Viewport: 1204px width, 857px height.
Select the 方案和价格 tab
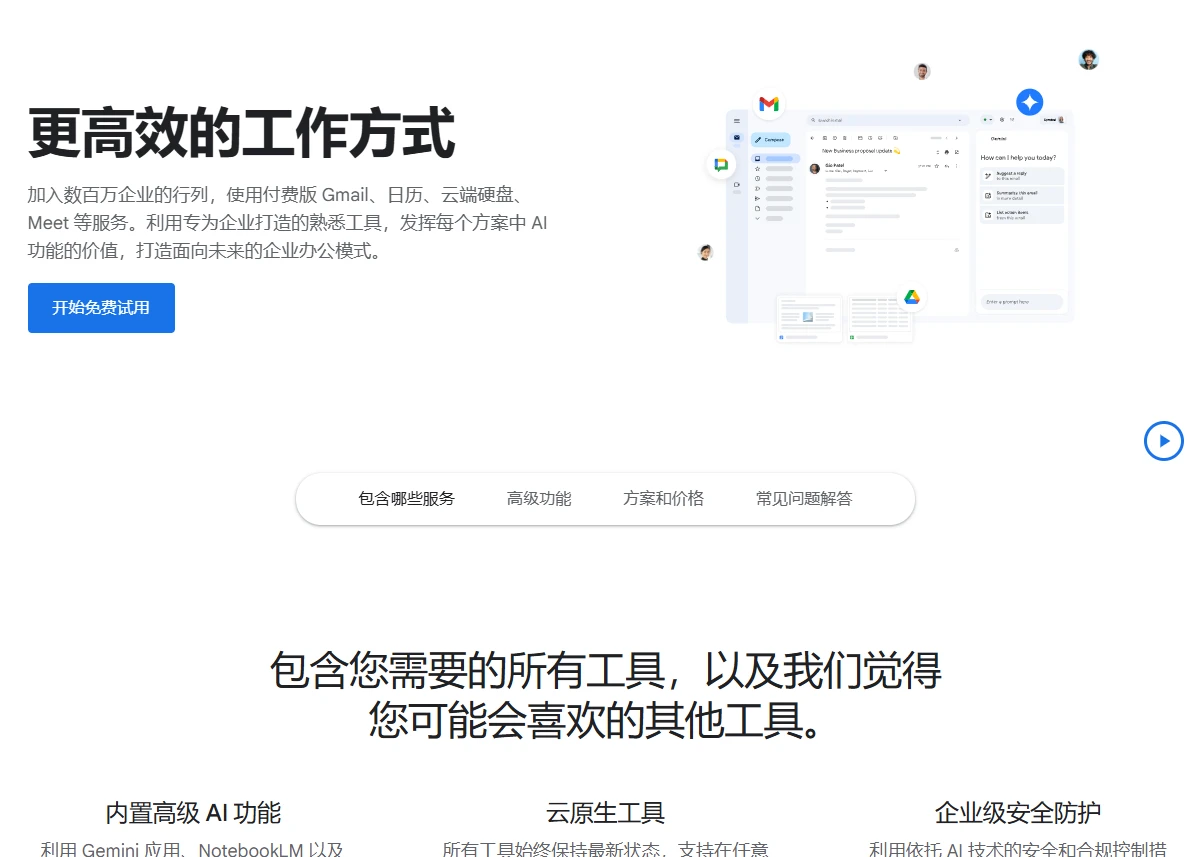[663, 499]
